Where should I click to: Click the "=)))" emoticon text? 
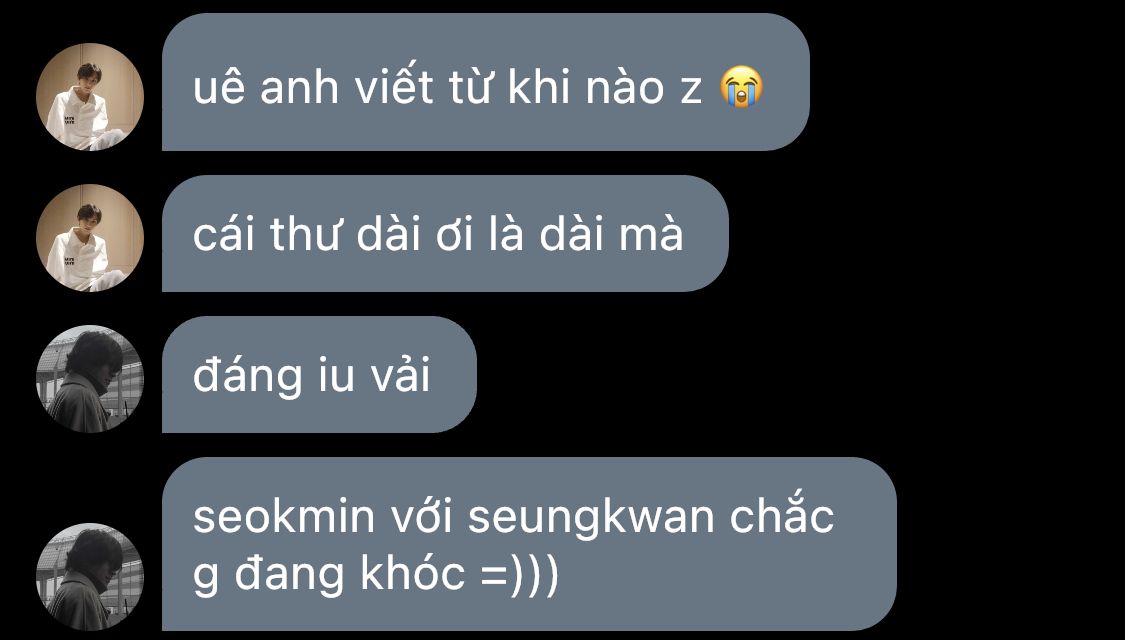pyautogui.click(x=519, y=576)
